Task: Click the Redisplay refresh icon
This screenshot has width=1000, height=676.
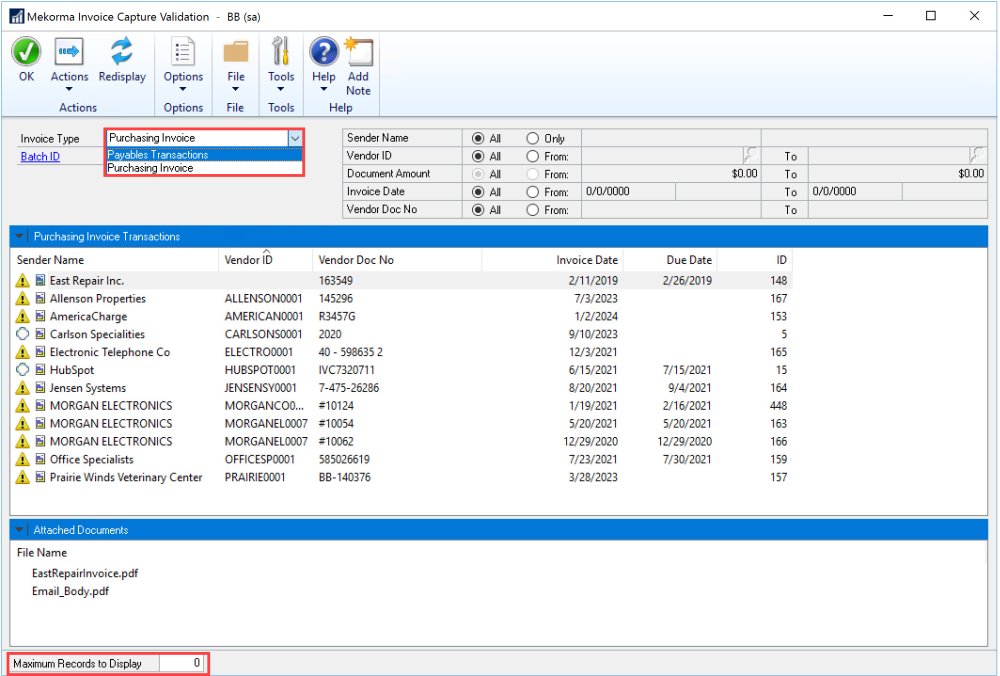Action: pos(122,53)
